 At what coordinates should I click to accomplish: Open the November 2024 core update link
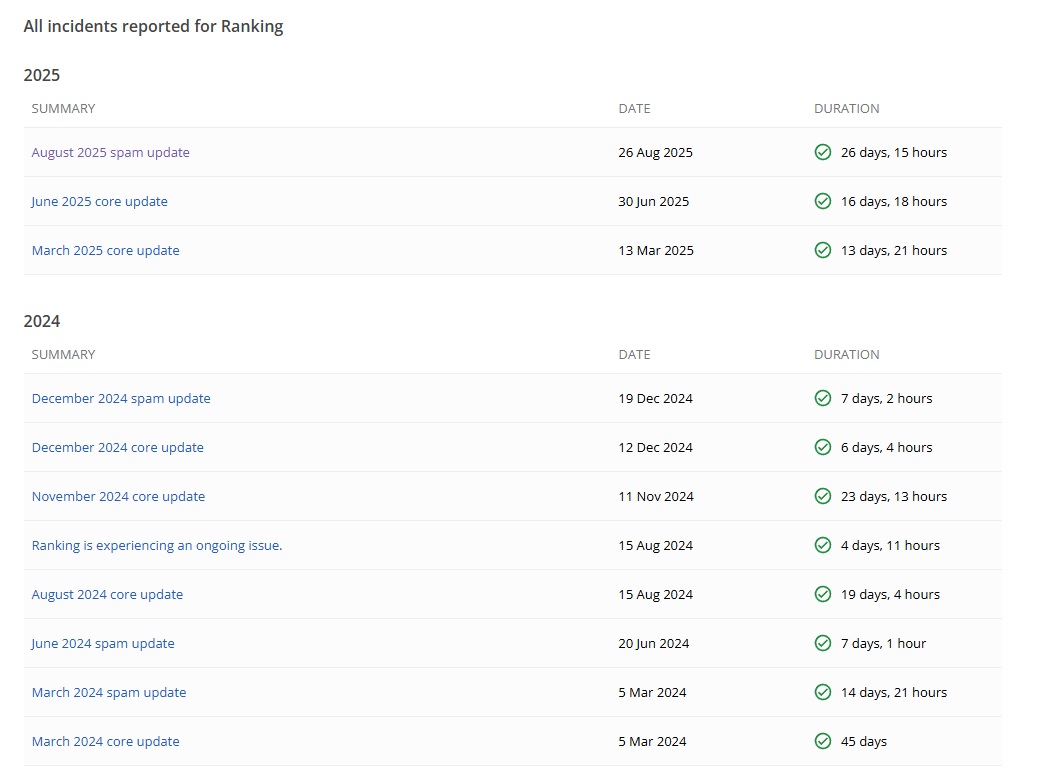pos(118,497)
